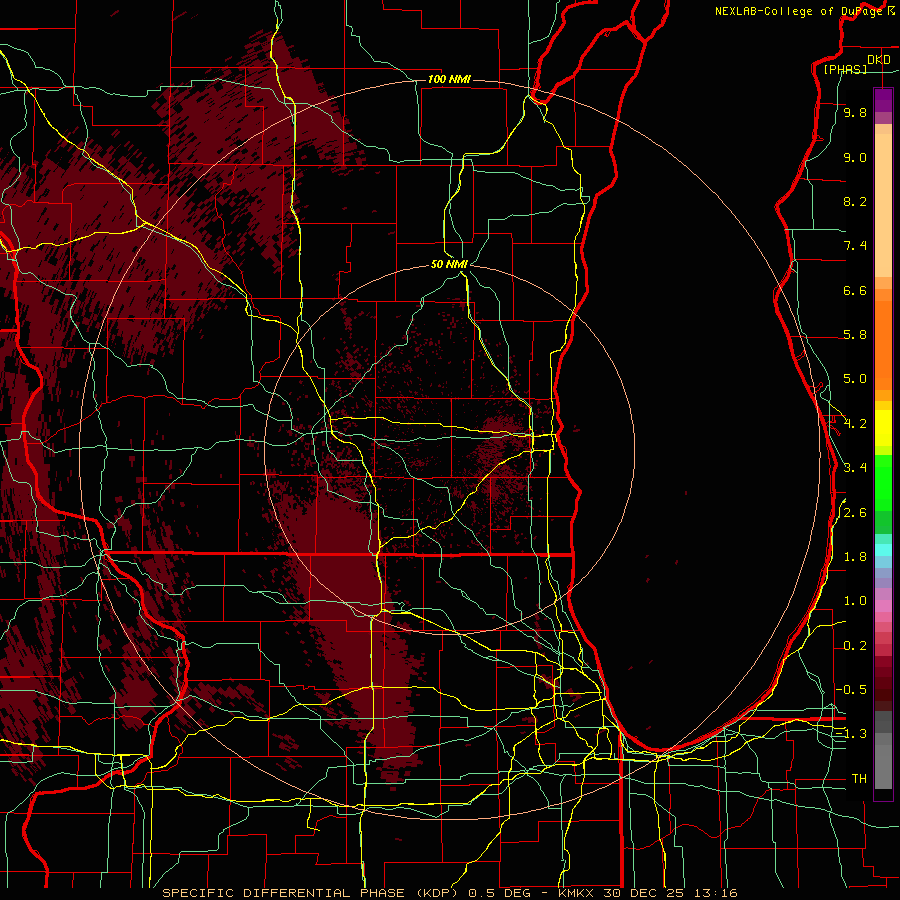Screen dimensions: 900x900
Task: Click the -0.5 value on color scale
Action: click(x=851, y=689)
